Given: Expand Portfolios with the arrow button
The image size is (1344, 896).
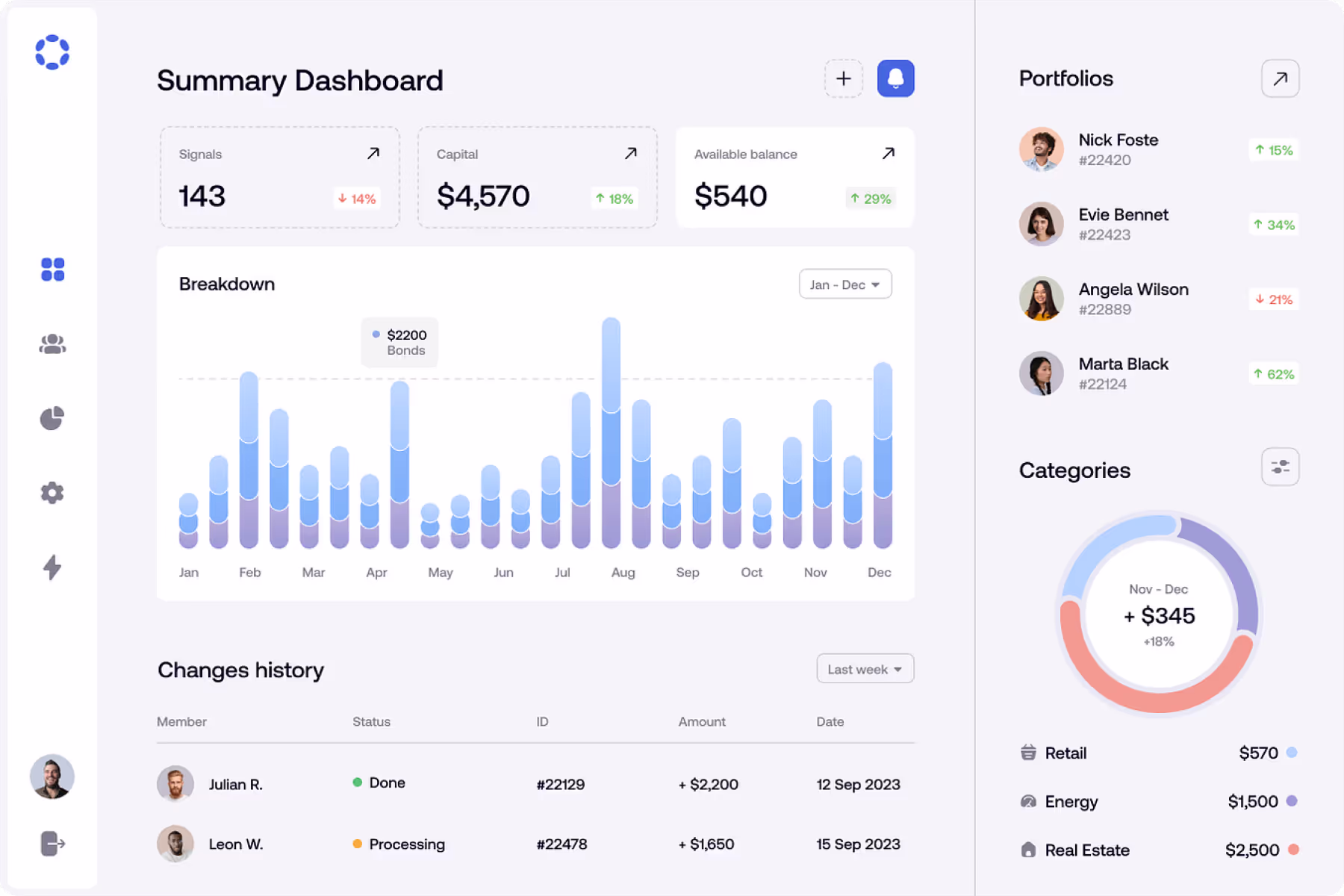Looking at the screenshot, I should point(1280,78).
